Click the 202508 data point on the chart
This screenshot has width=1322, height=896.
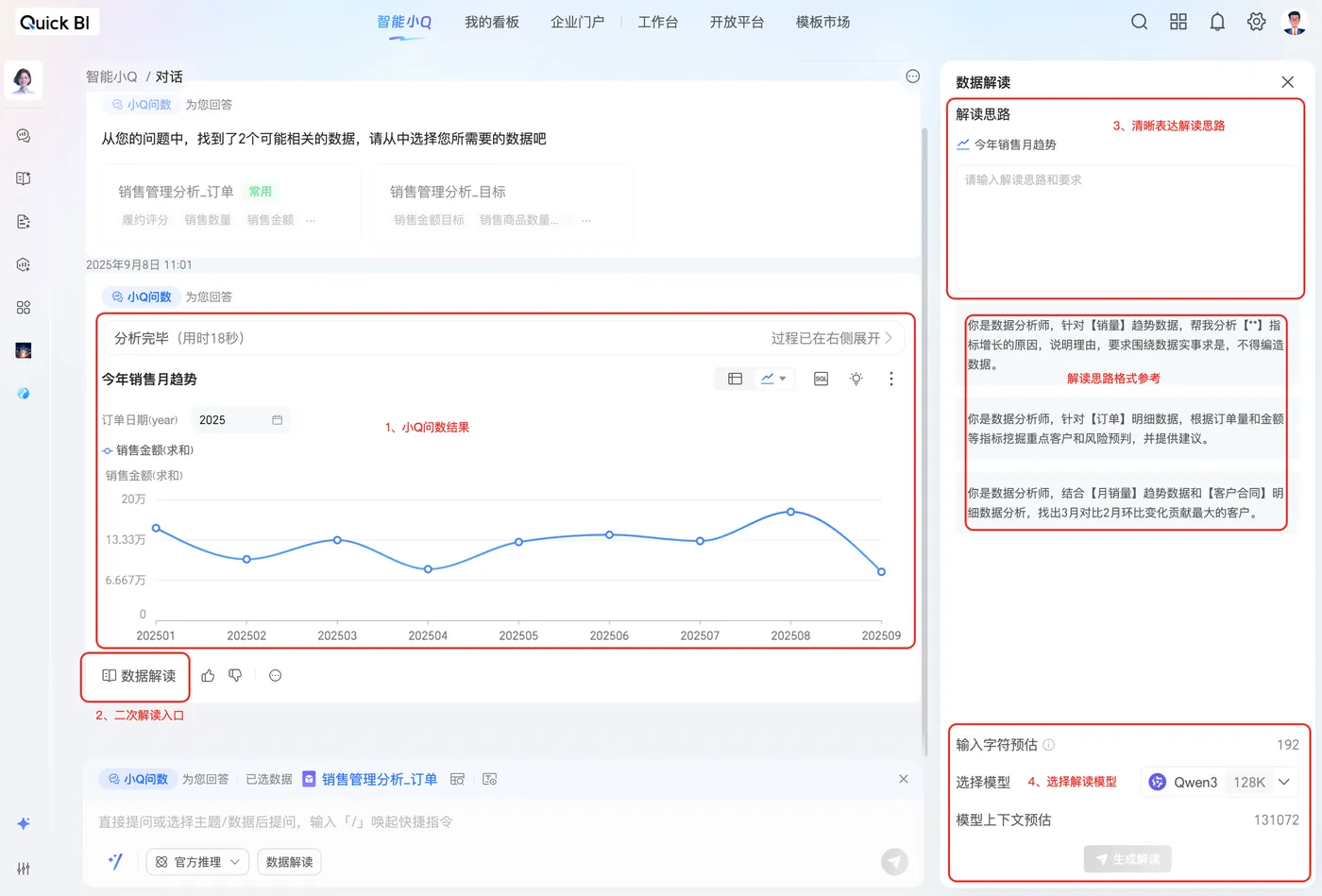[x=790, y=512]
